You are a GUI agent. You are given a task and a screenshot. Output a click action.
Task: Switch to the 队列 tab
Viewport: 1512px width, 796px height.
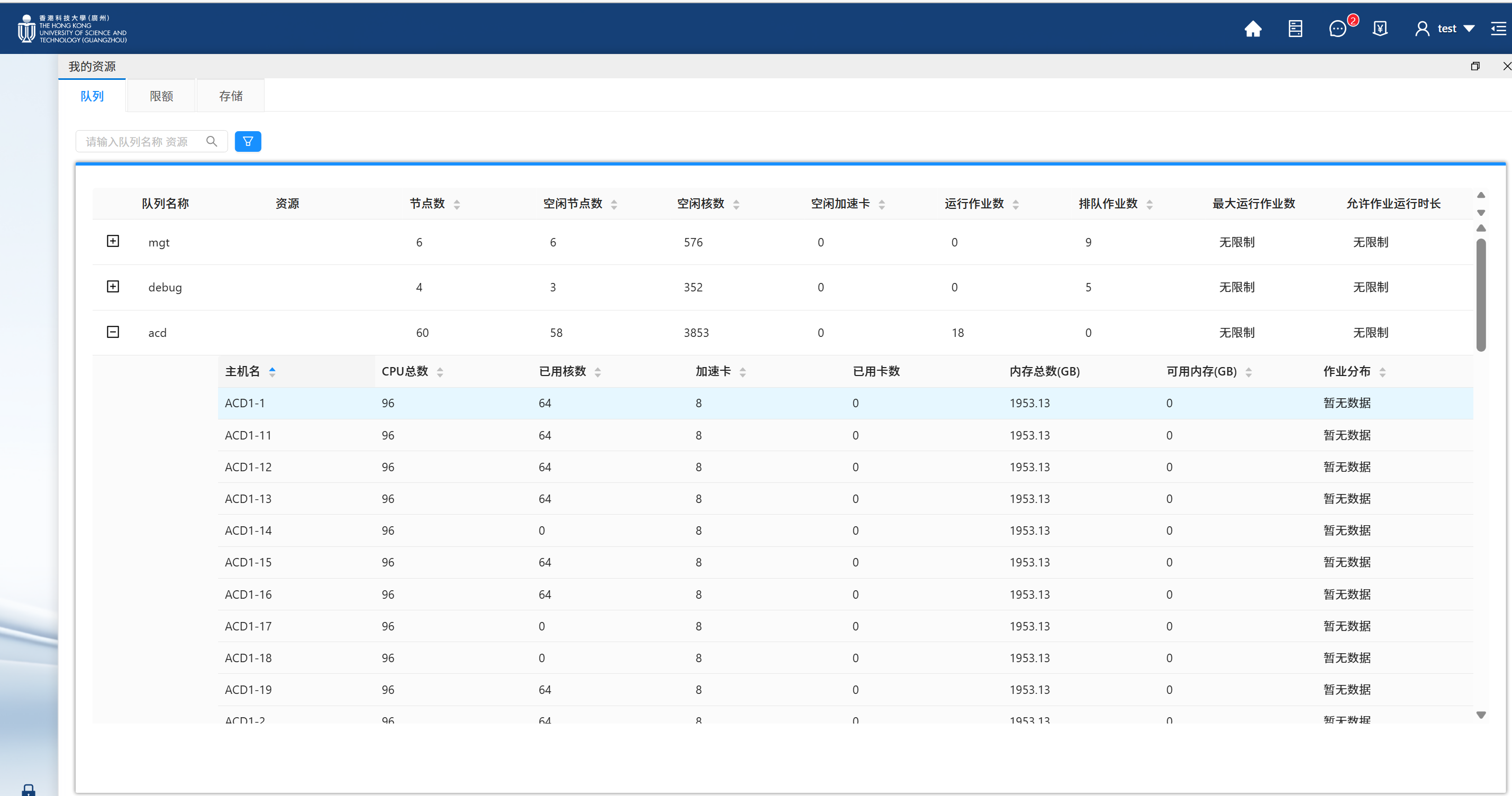click(92, 96)
